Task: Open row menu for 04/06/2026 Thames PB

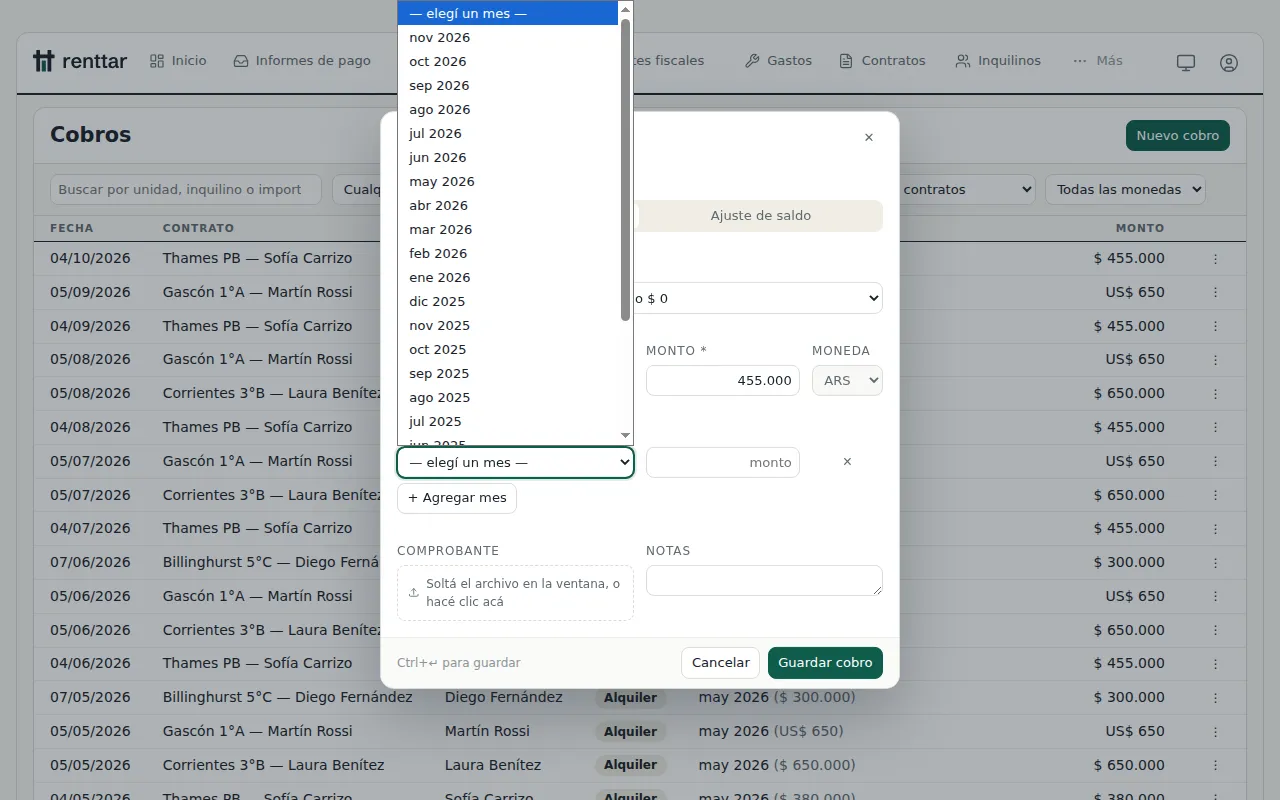Action: point(1216,663)
